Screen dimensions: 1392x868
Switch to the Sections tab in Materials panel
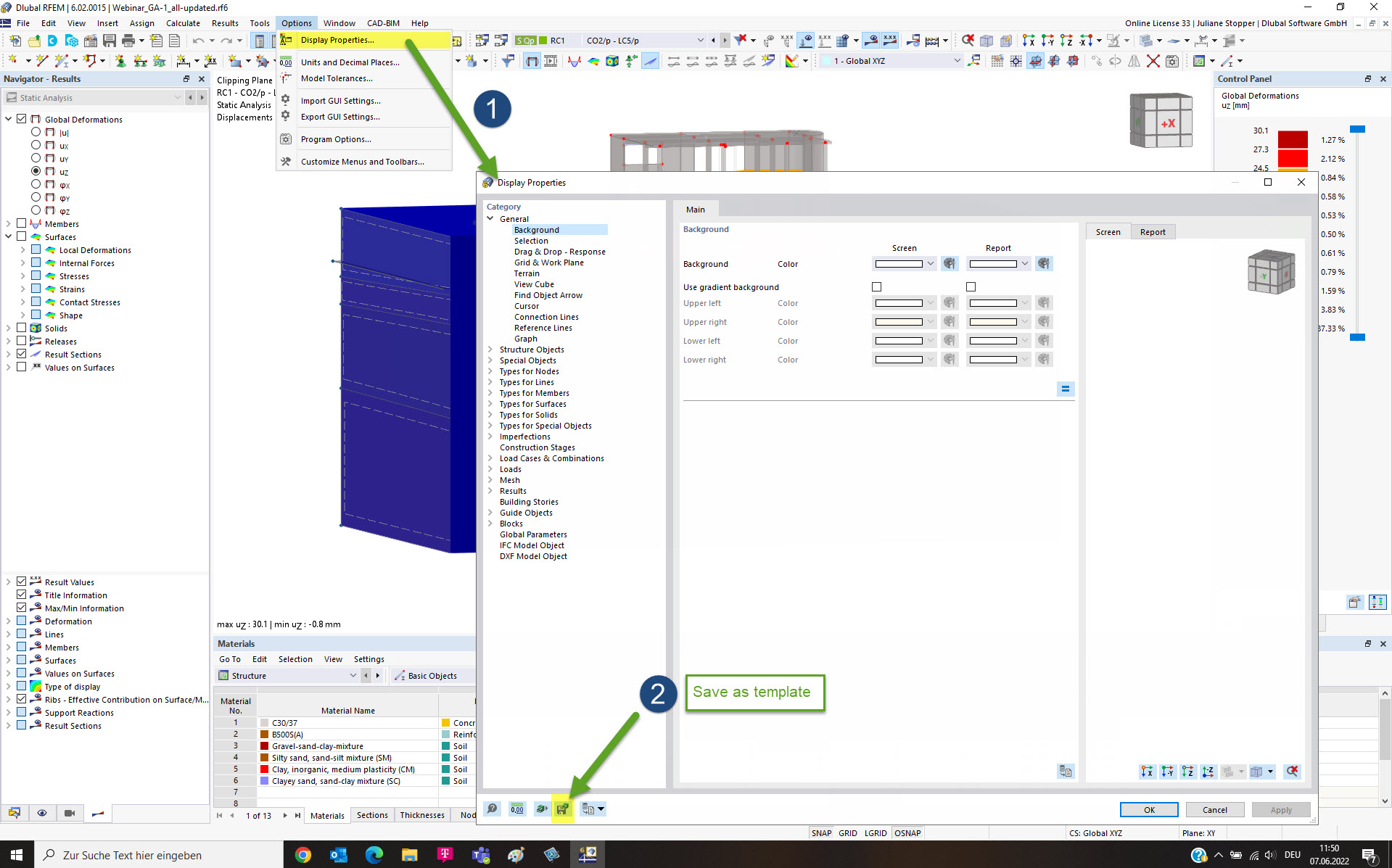(372, 814)
